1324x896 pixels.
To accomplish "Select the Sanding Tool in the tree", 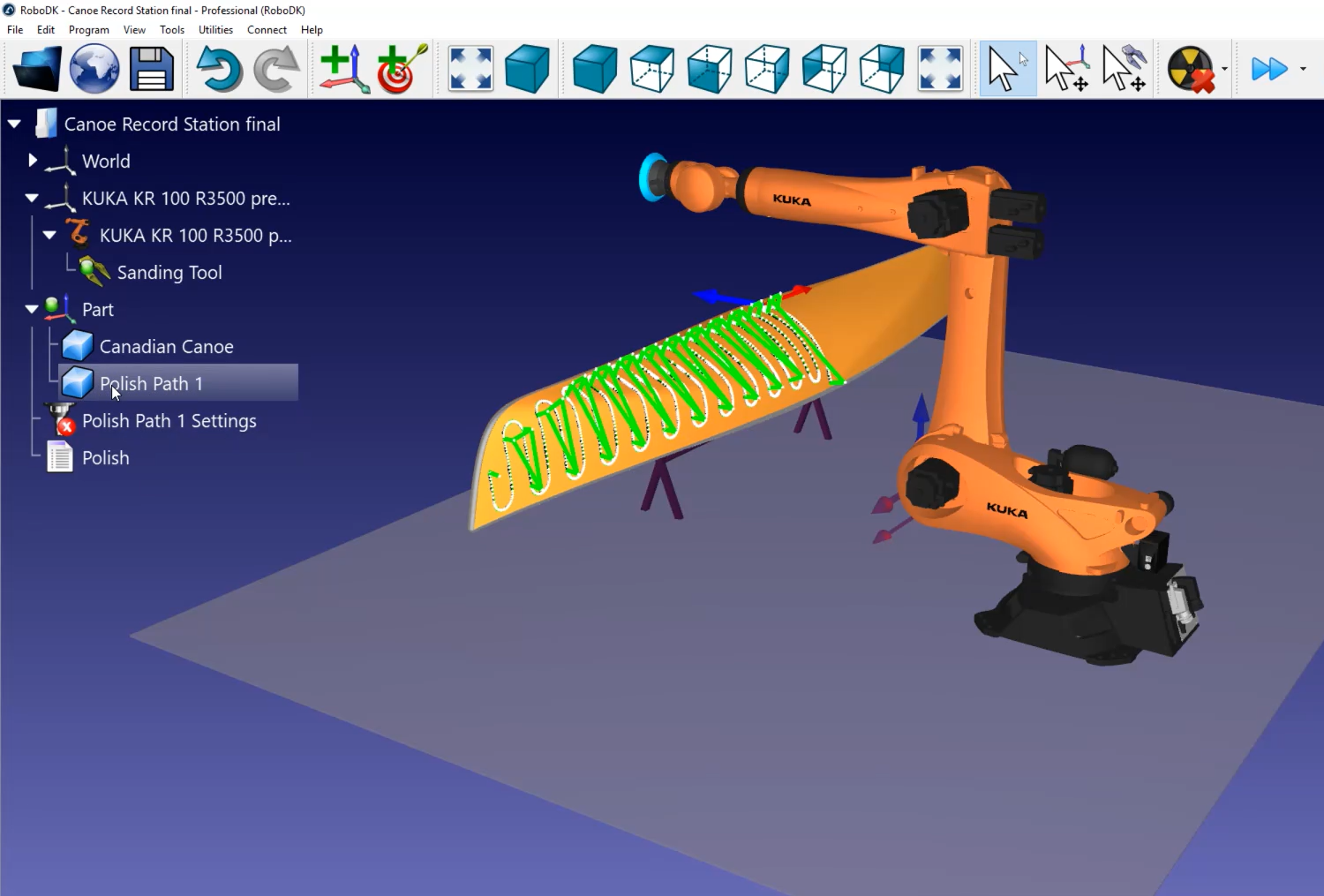I will (169, 272).
